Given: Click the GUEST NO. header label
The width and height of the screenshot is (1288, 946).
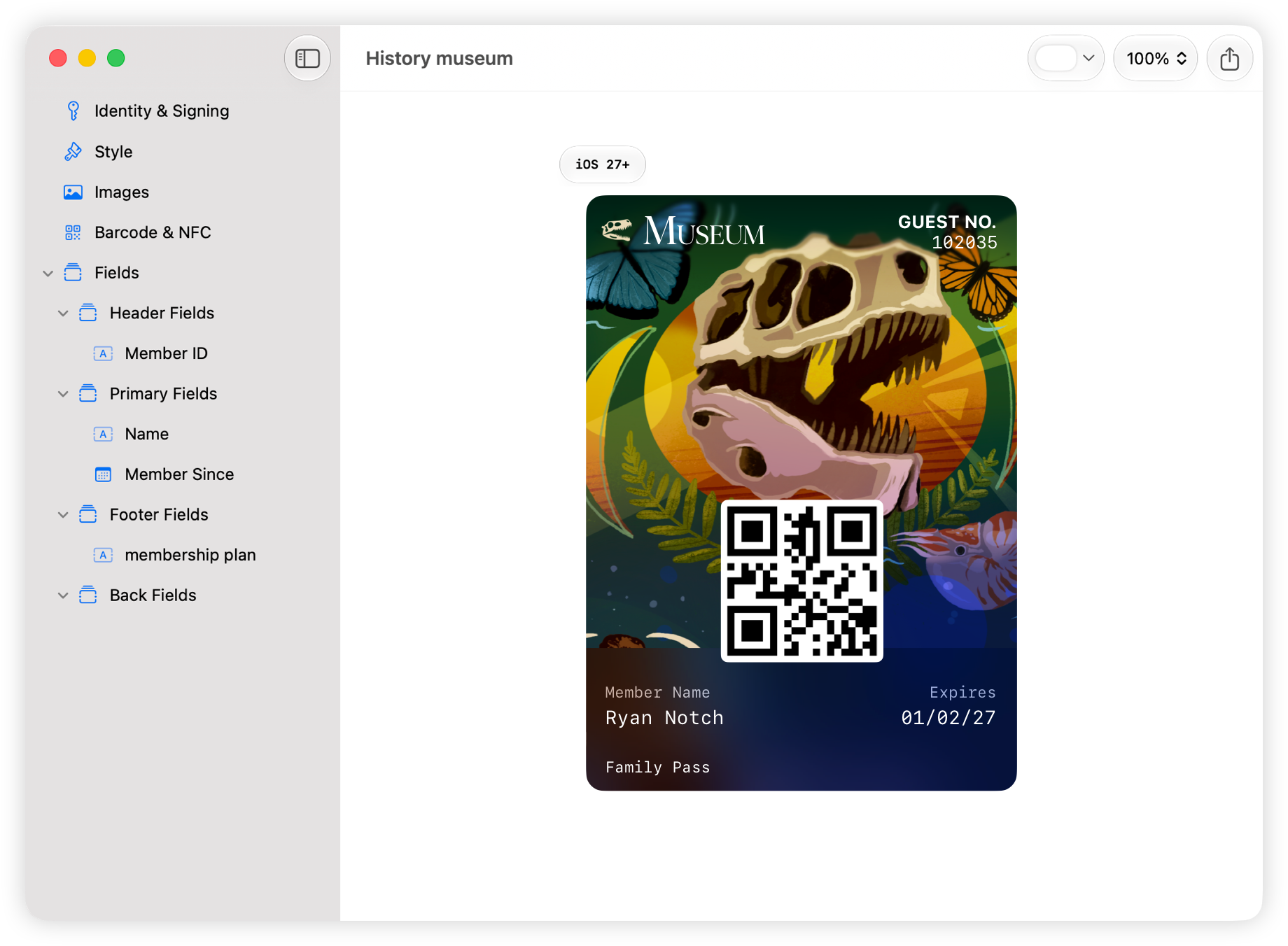Looking at the screenshot, I should [946, 222].
